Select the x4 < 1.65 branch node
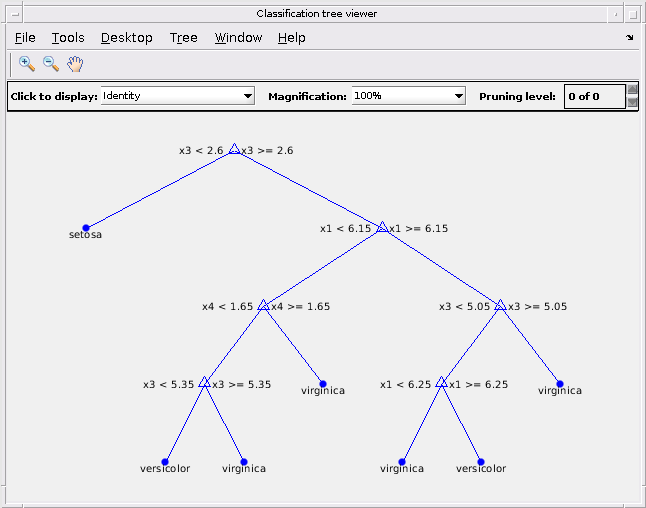The height and width of the screenshot is (508, 646). tap(263, 305)
